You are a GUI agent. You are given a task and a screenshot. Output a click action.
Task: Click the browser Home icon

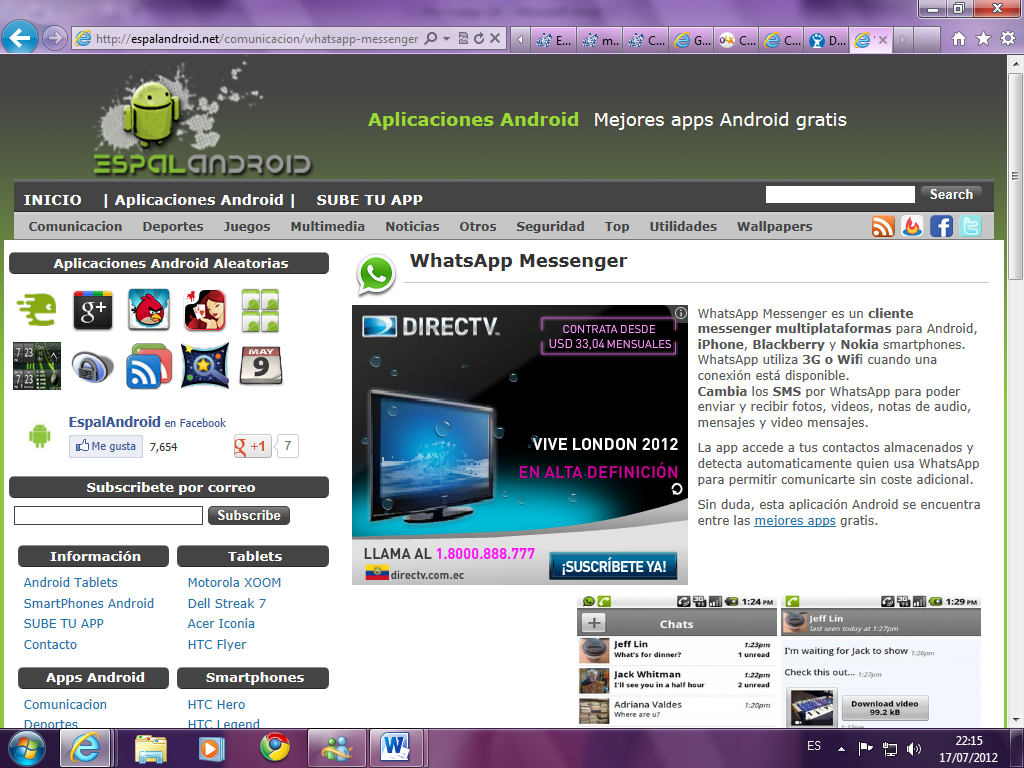(x=959, y=38)
